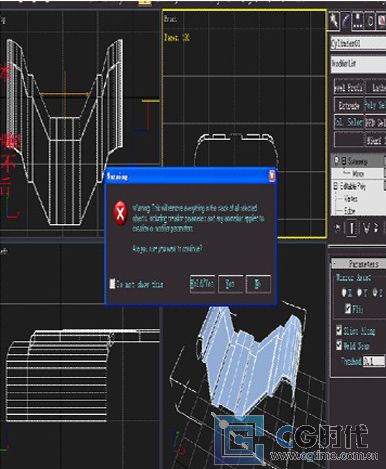Open the Display command panel tab
This screenshot has height=469, width=386.
381,21
